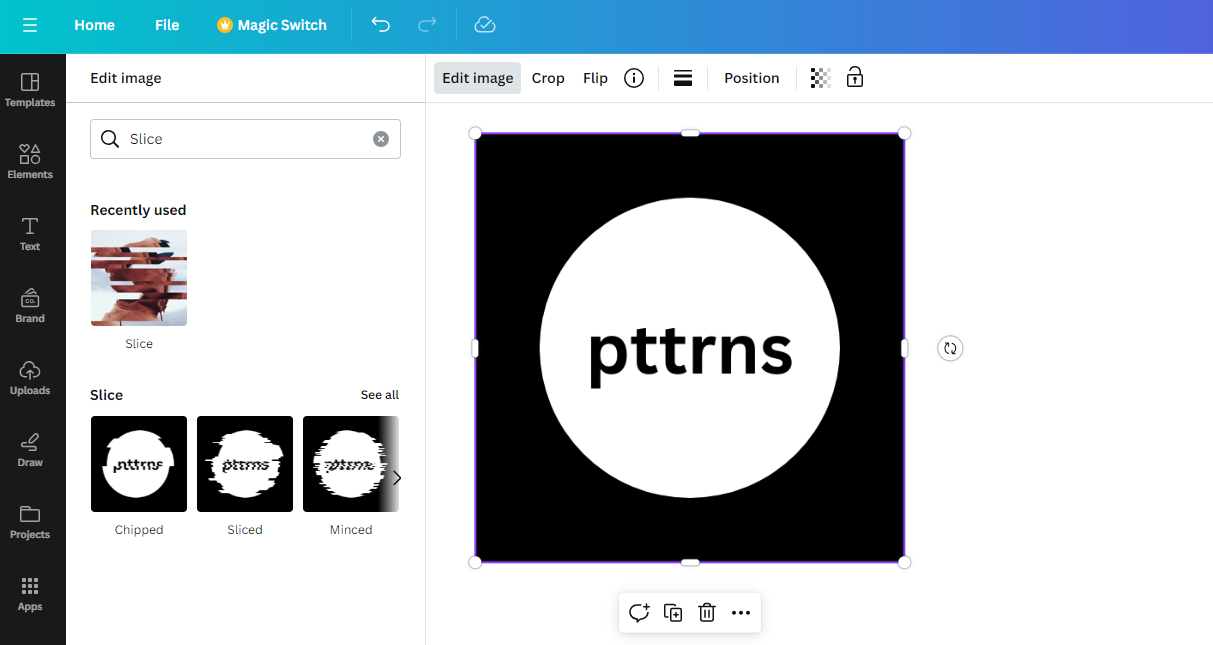Open the Templates sidebar panel
Screen dimensions: 1213x645
[30, 90]
